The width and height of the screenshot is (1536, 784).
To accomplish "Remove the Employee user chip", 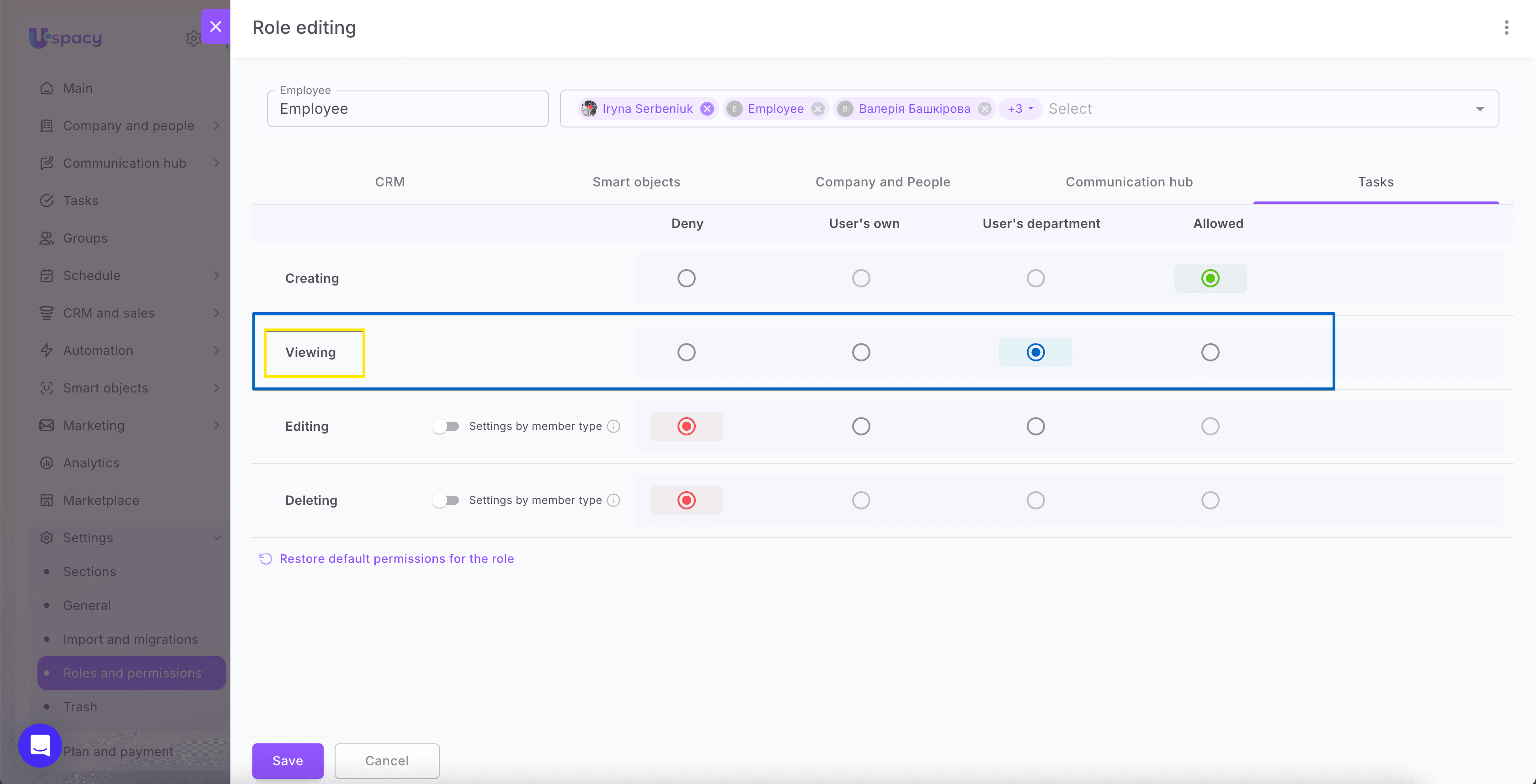I will pos(818,109).
